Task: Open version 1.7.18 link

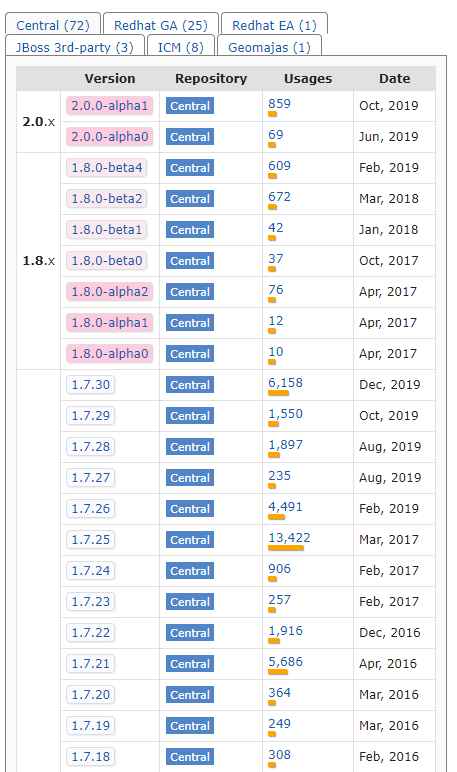Action: point(91,757)
